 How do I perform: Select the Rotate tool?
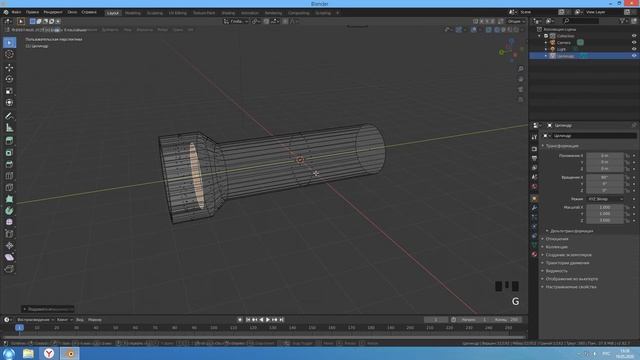point(9,79)
